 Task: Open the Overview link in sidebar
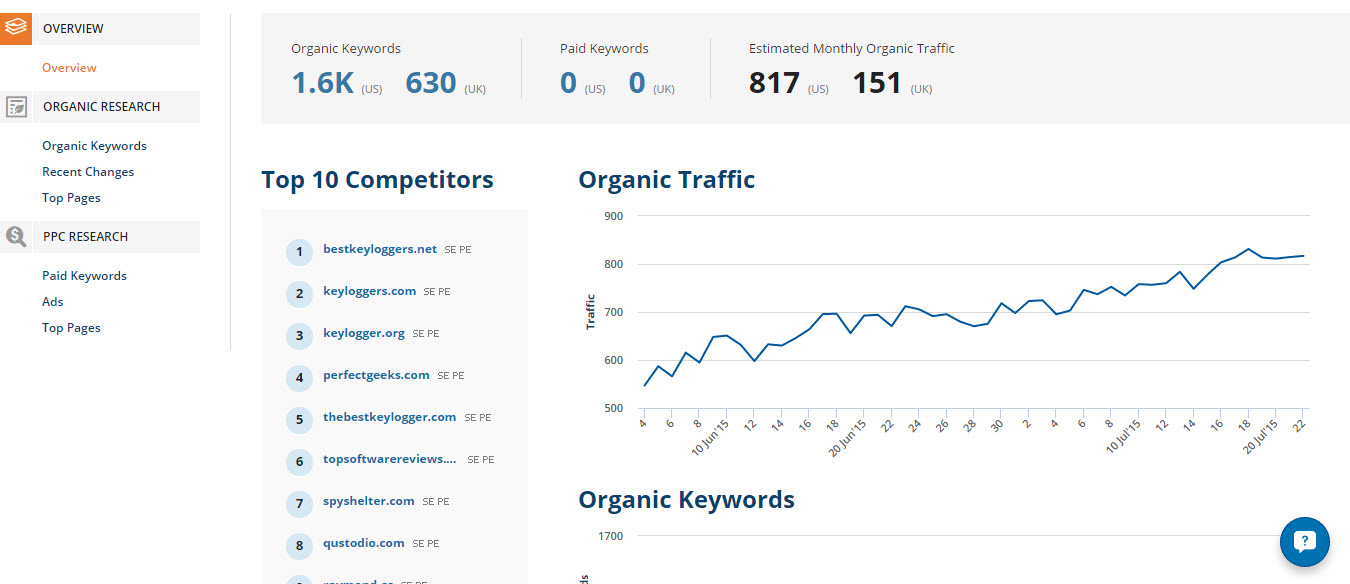point(69,68)
